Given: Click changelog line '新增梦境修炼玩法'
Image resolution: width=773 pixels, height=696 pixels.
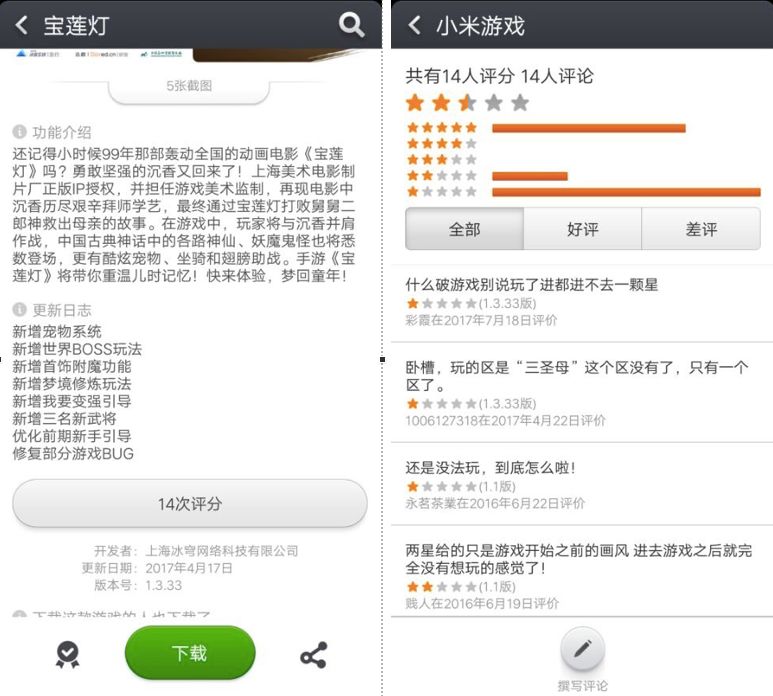Looking at the screenshot, I should tap(72, 383).
